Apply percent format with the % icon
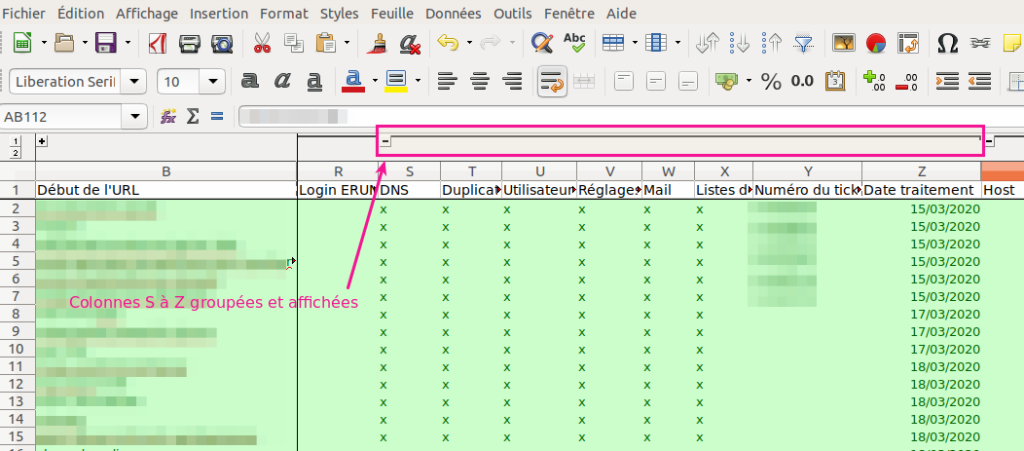 (x=771, y=81)
